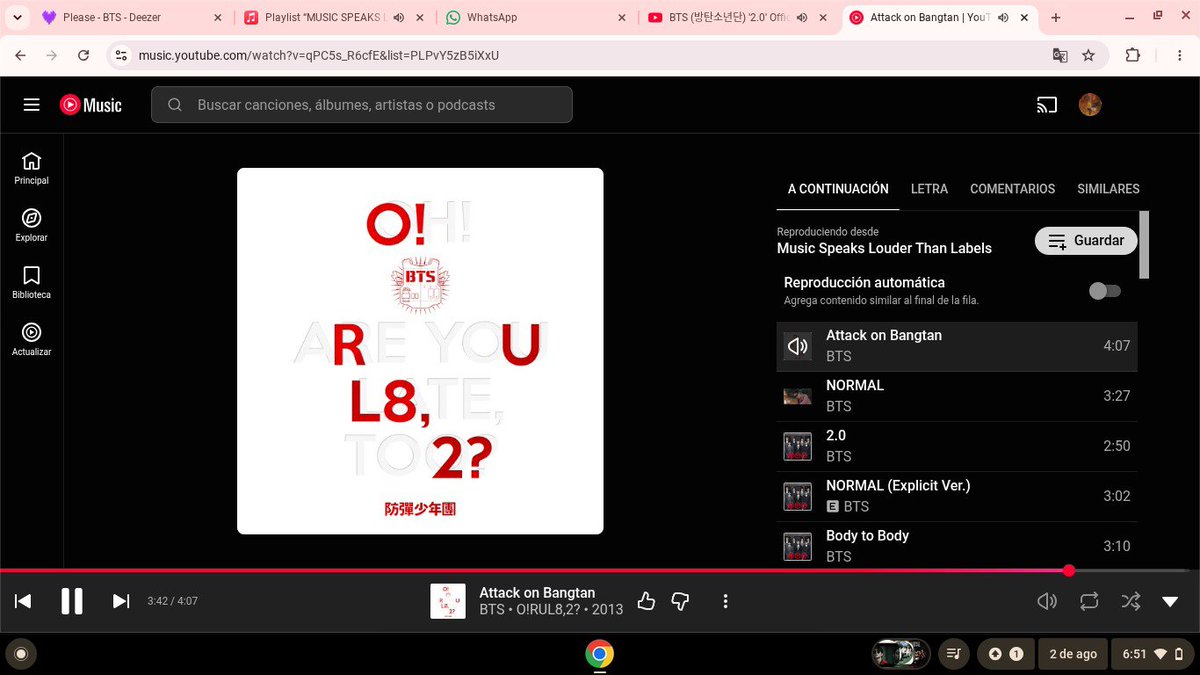This screenshot has height=675, width=1200.
Task: Click the BTS artist link in player bar
Action: (x=491, y=609)
